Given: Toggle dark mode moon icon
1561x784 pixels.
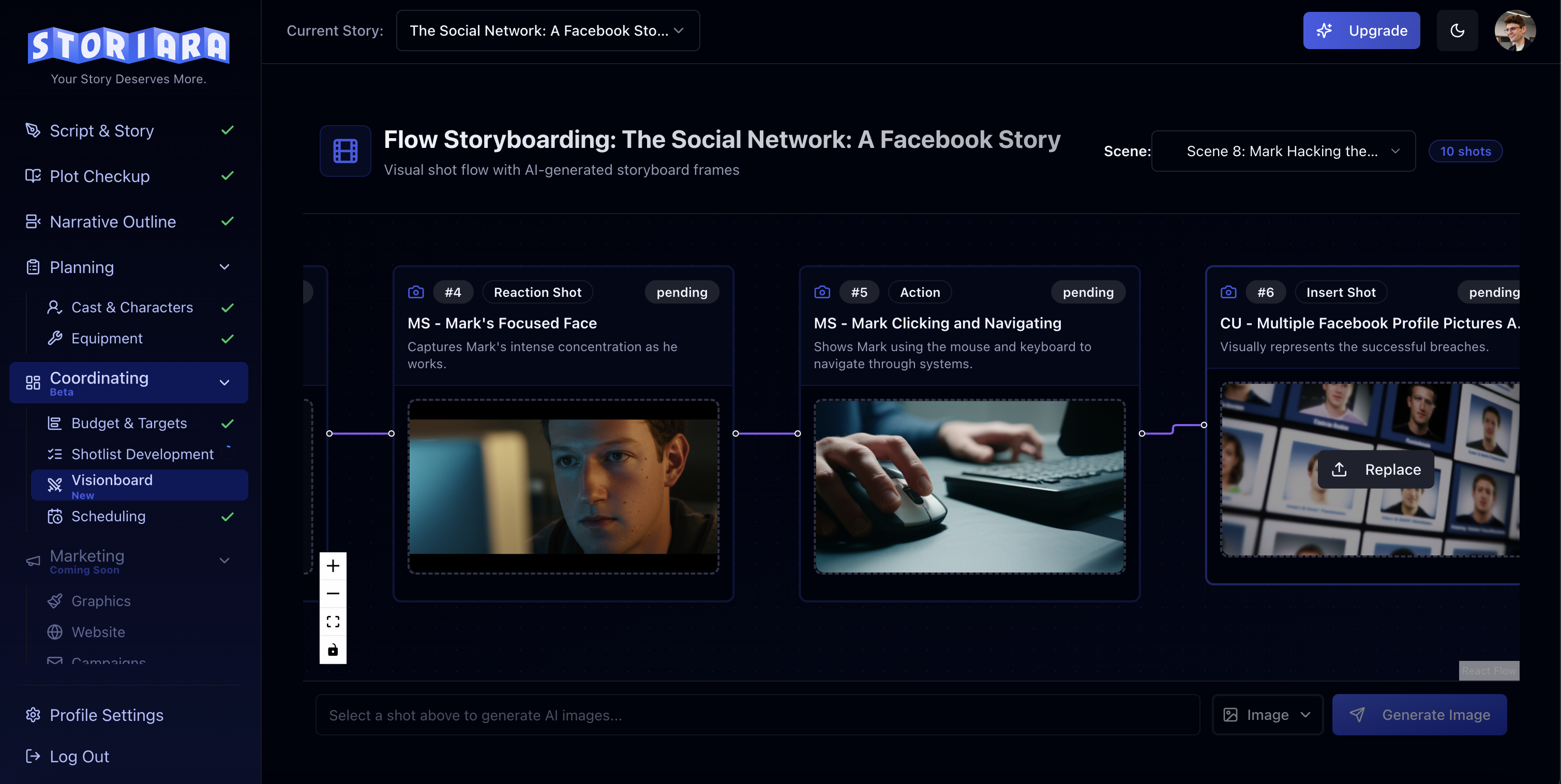Looking at the screenshot, I should click(x=1457, y=31).
